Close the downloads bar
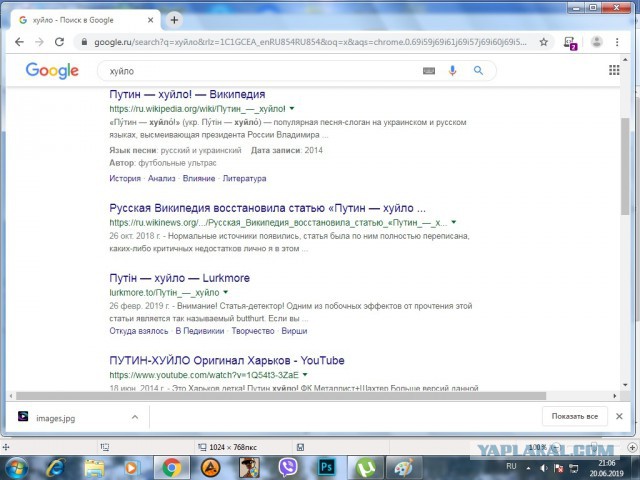The height and width of the screenshot is (480, 640). point(619,416)
